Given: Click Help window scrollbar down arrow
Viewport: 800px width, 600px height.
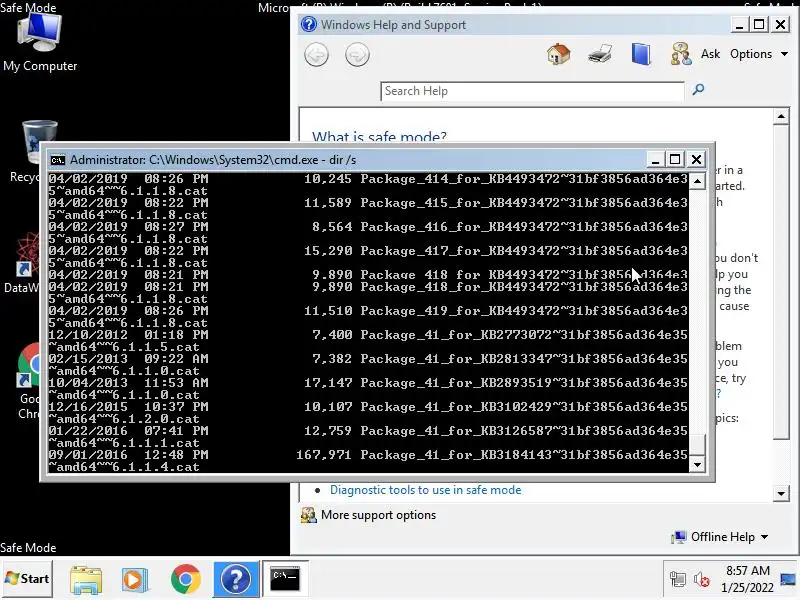Looking at the screenshot, I should click(781, 493).
